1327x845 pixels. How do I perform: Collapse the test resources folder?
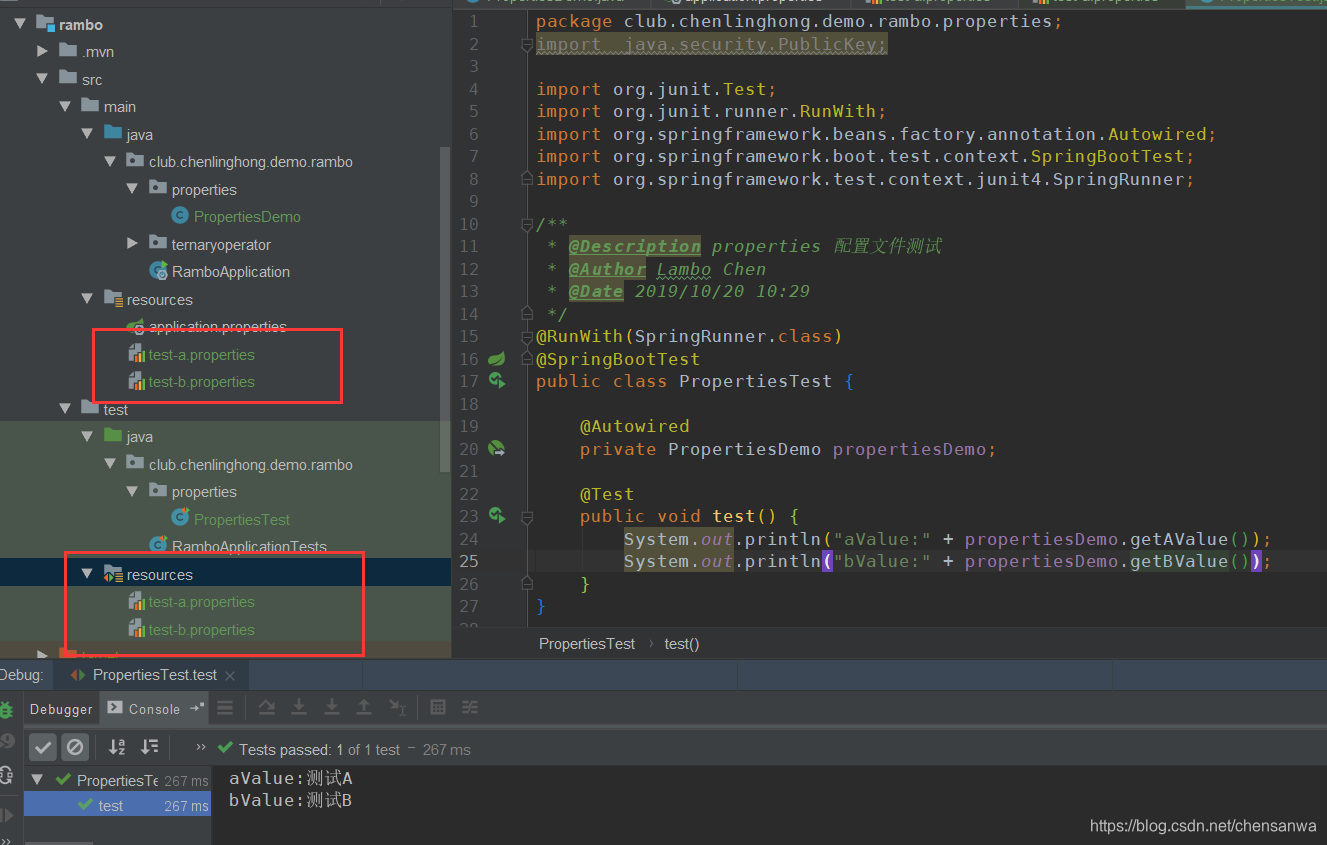(x=87, y=574)
